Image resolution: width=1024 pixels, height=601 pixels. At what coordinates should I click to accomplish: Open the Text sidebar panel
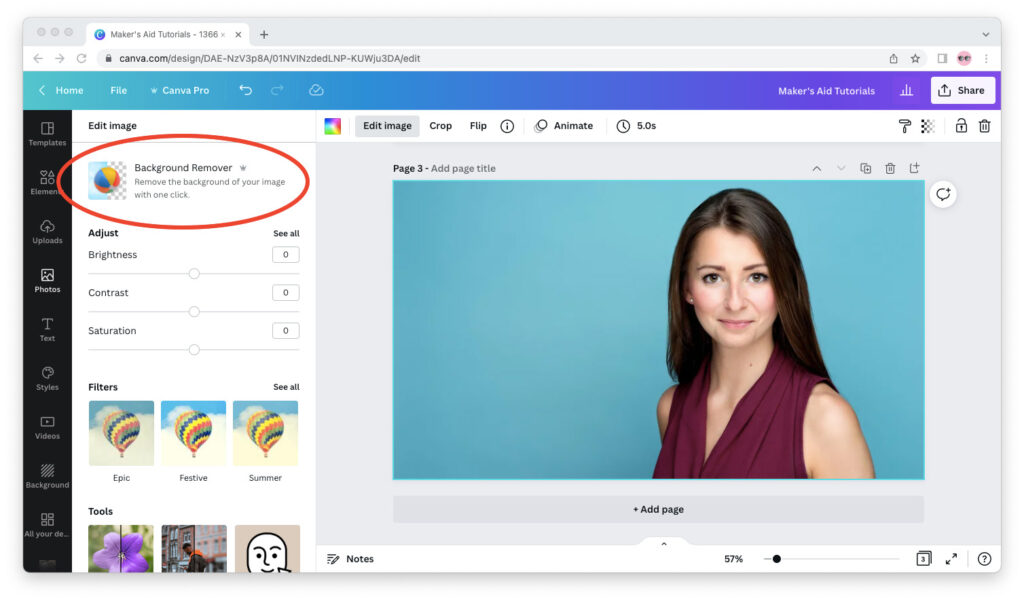[x=47, y=329]
